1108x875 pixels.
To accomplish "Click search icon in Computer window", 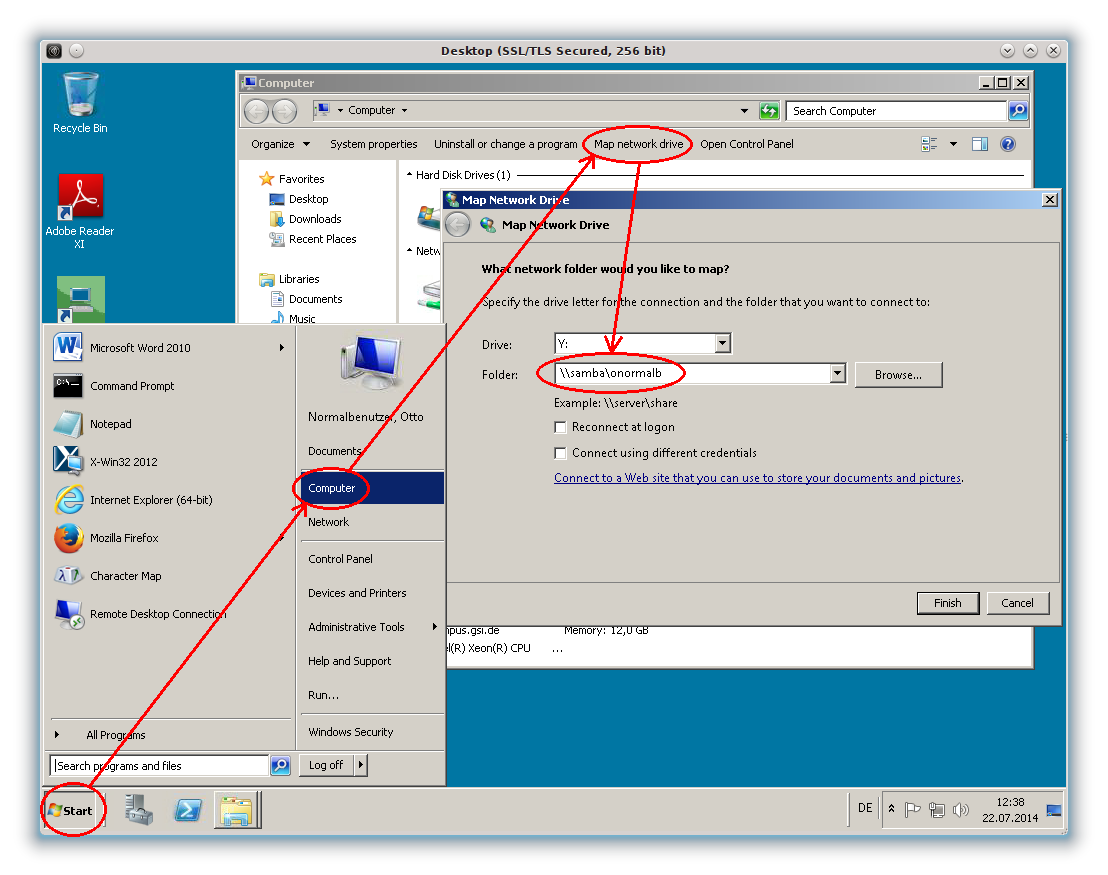I will [1018, 110].
